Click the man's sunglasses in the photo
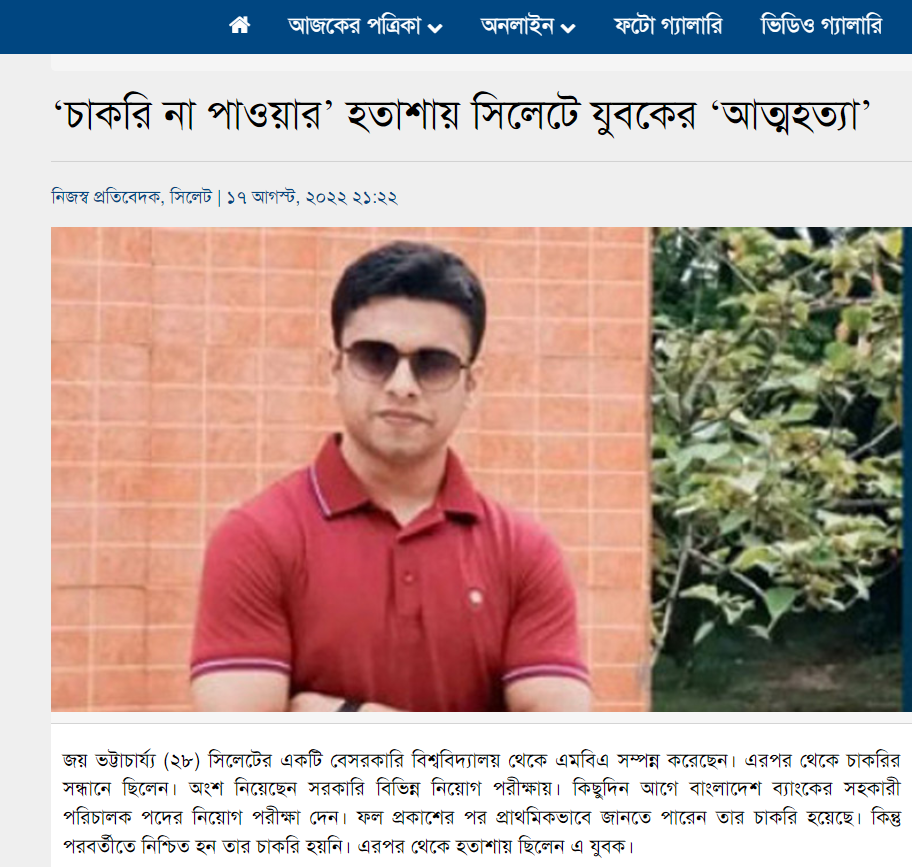The width and height of the screenshot is (912, 867). tap(405, 363)
